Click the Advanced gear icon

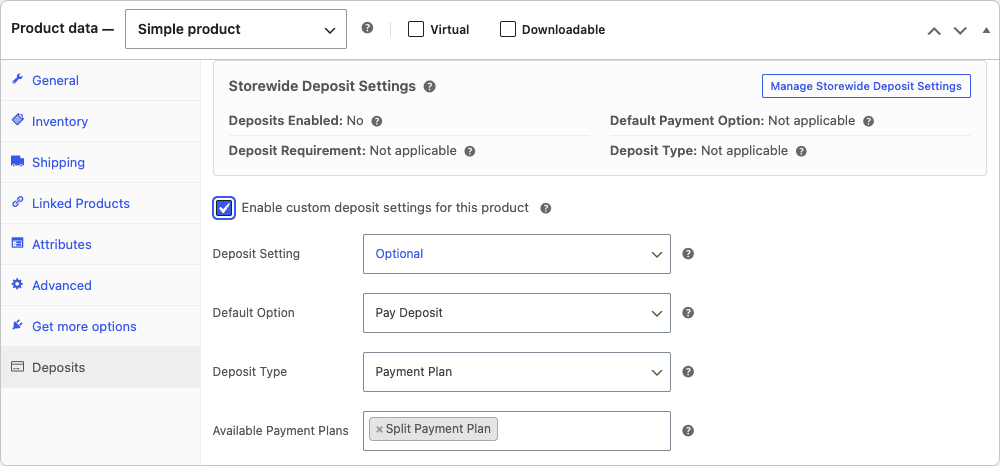coord(18,284)
